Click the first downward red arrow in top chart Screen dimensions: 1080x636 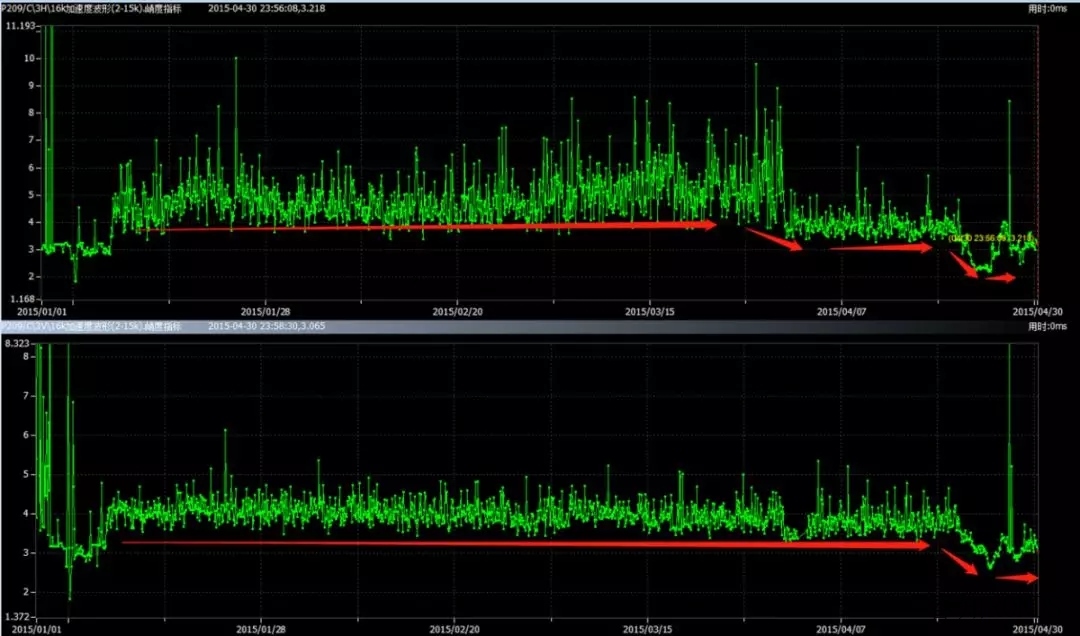click(x=773, y=239)
